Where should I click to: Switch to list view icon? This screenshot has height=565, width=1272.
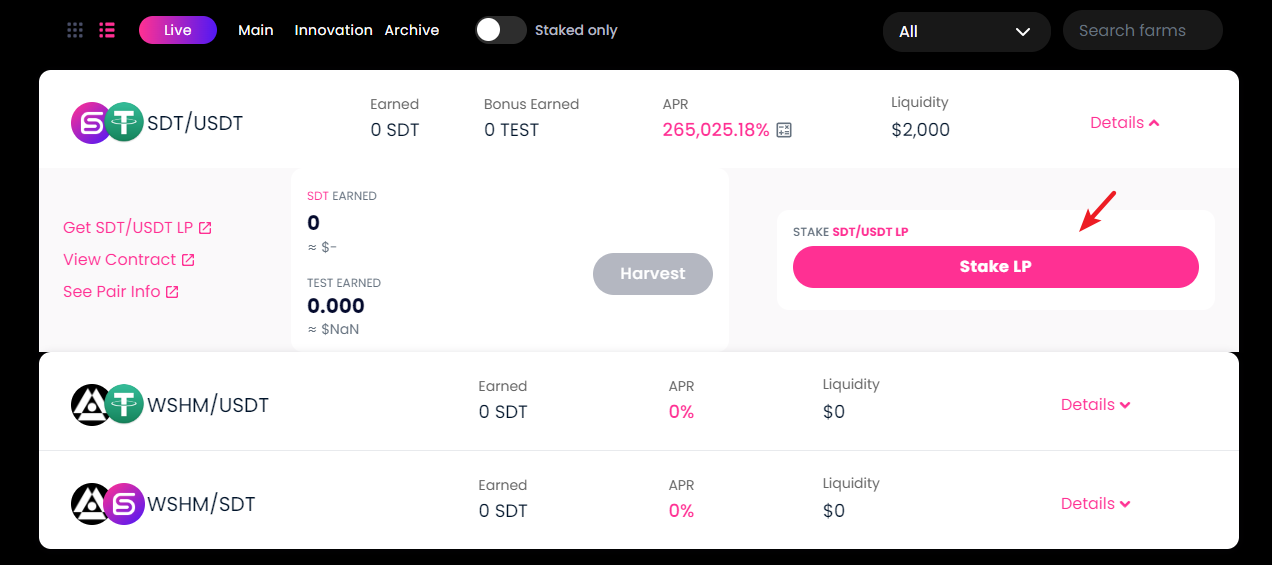pos(107,30)
